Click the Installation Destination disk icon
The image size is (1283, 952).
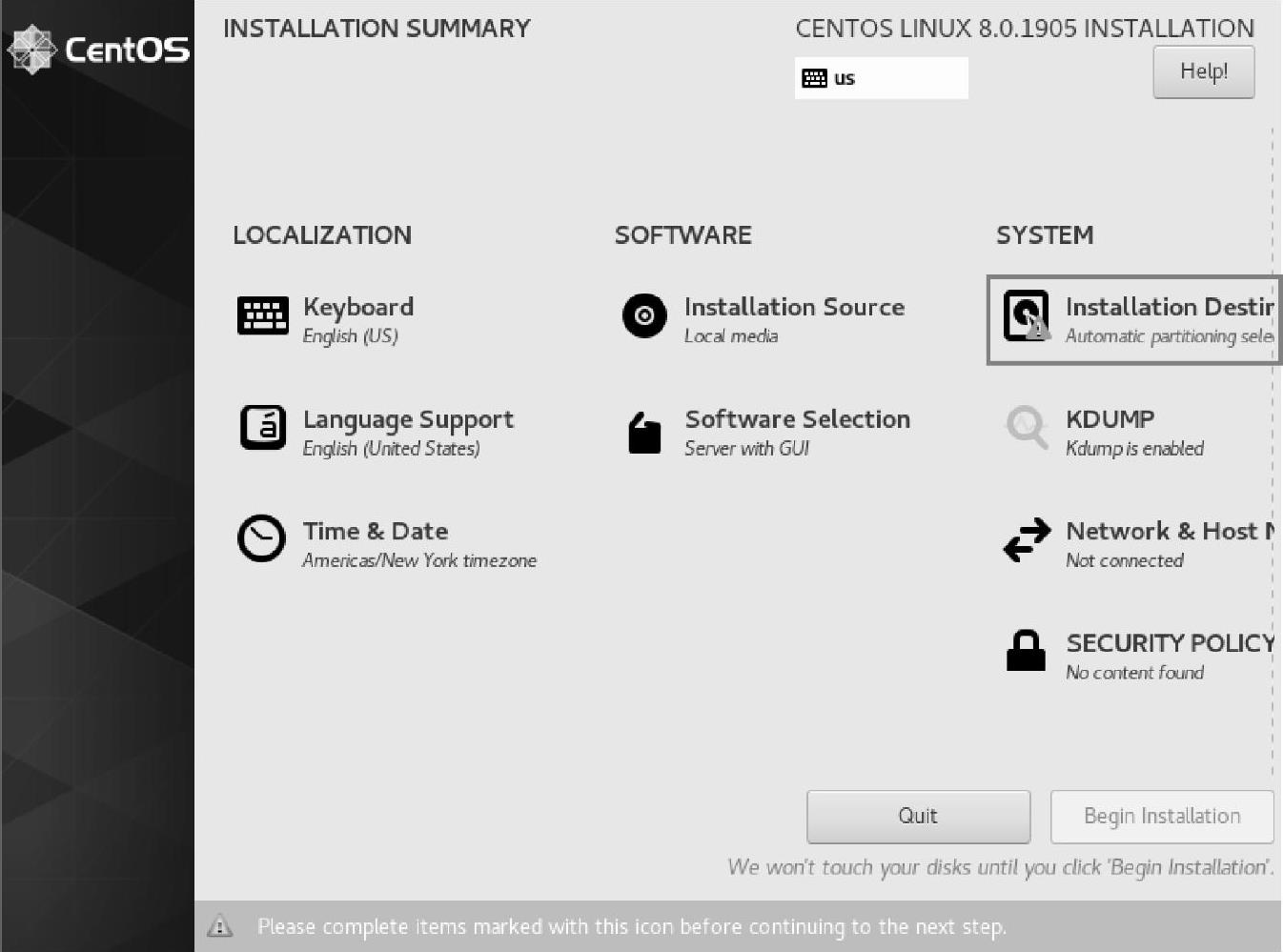click(x=1027, y=315)
